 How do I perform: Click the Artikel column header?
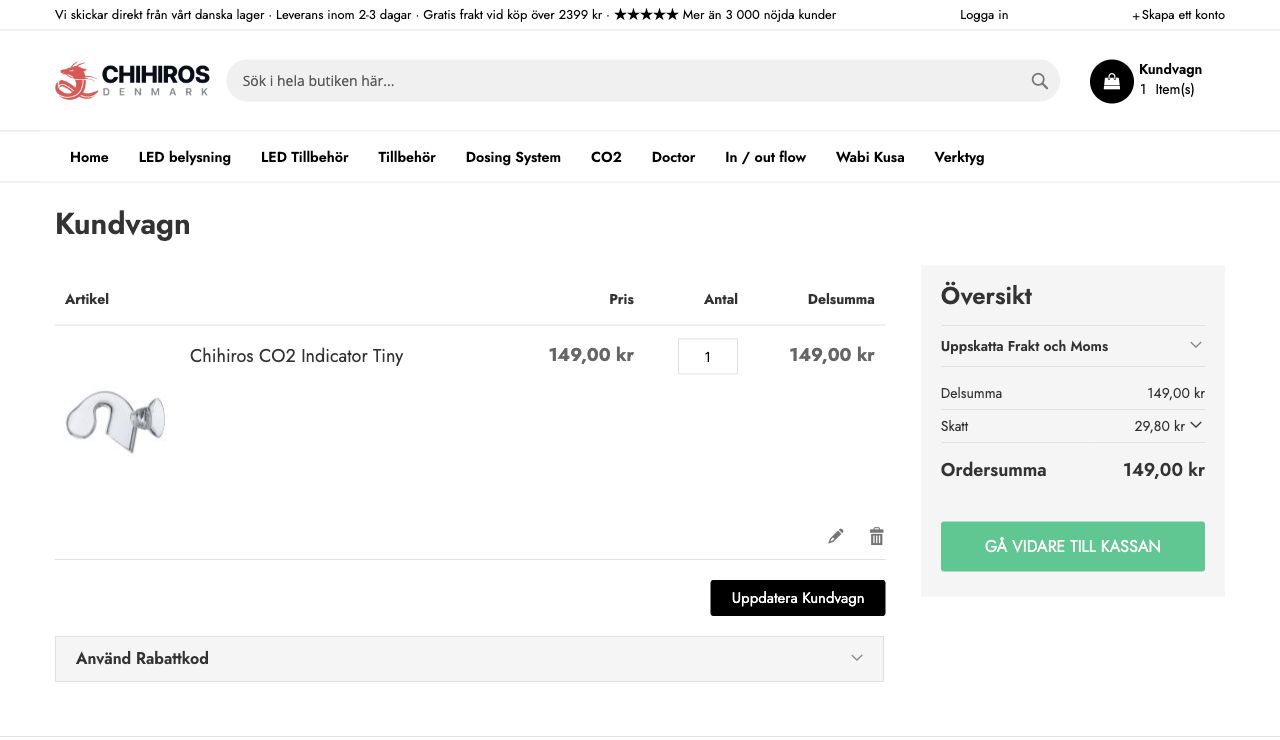87,299
